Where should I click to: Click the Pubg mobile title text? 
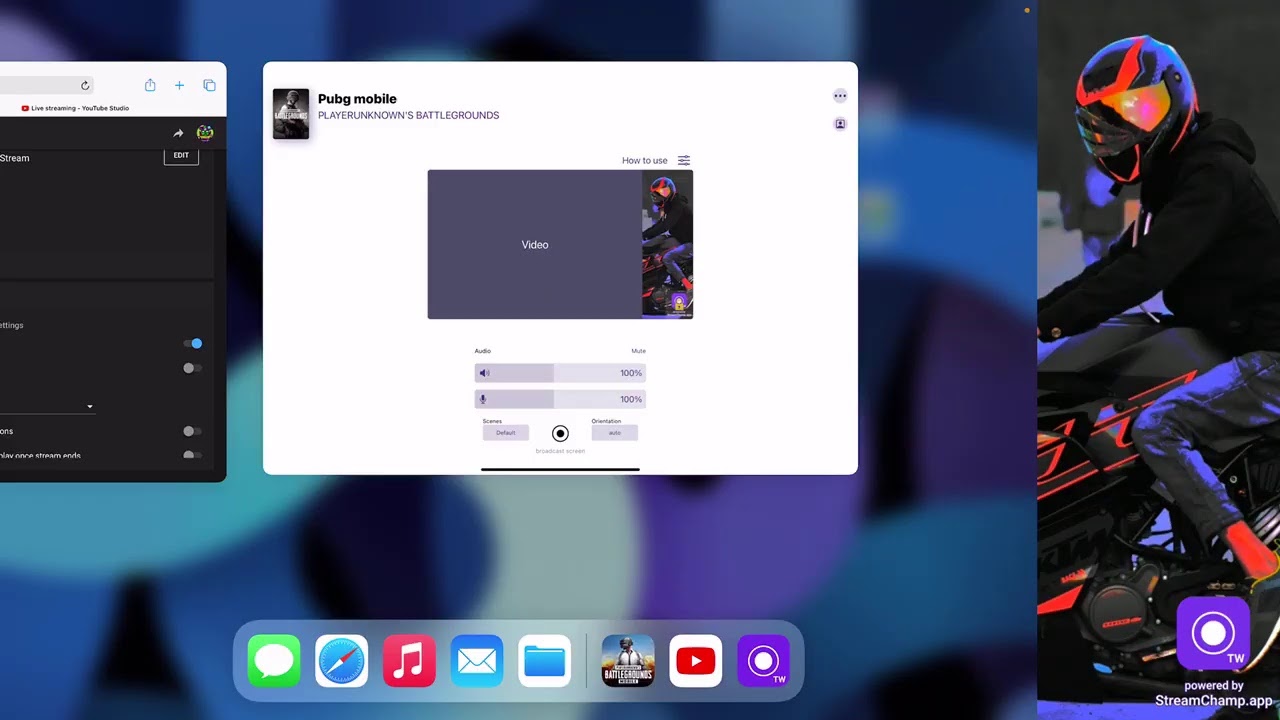pyautogui.click(x=357, y=99)
